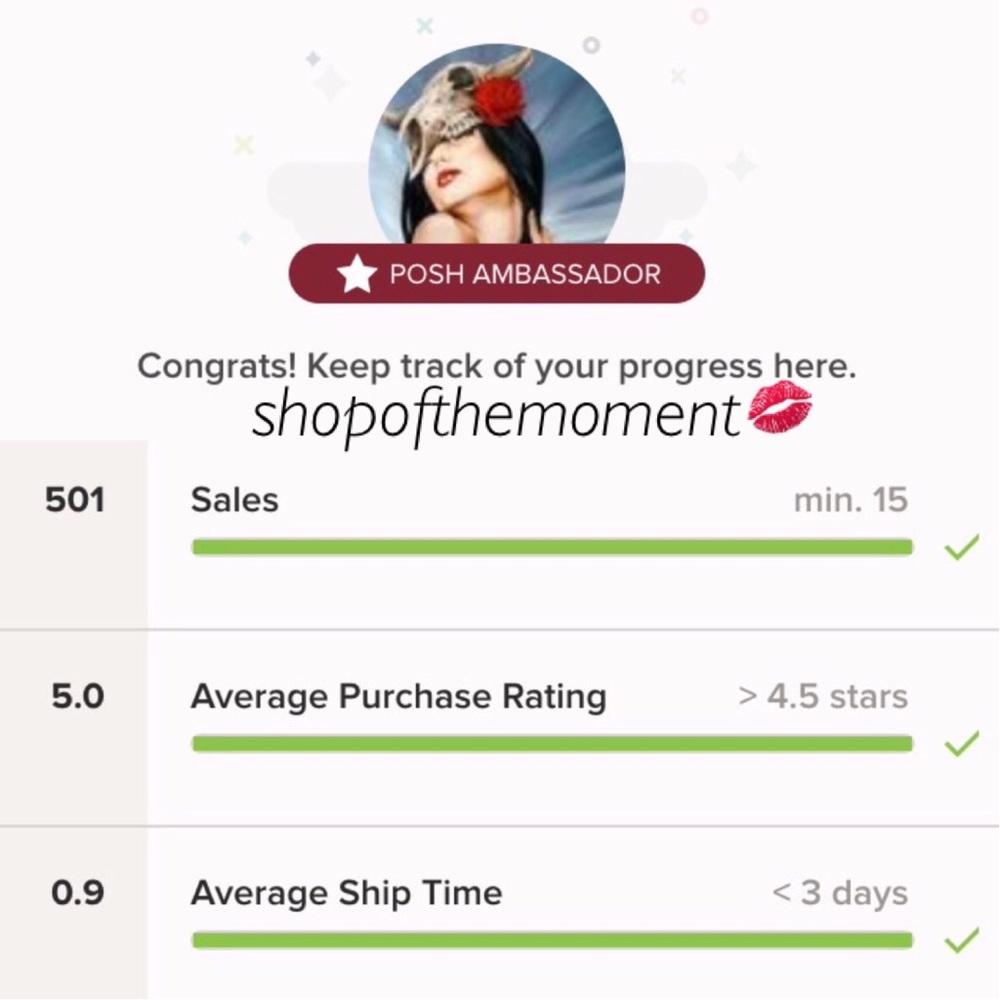Tap the checkmark beside Average Ship Time
Screen dimensions: 1000x1000
click(x=962, y=940)
